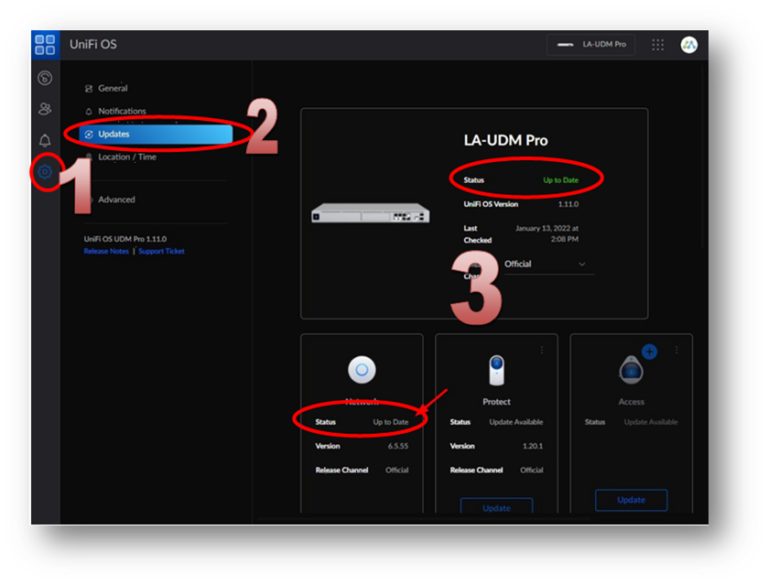Open the Users icon in the sidebar
The width and height of the screenshot is (768, 585).
[x=45, y=109]
